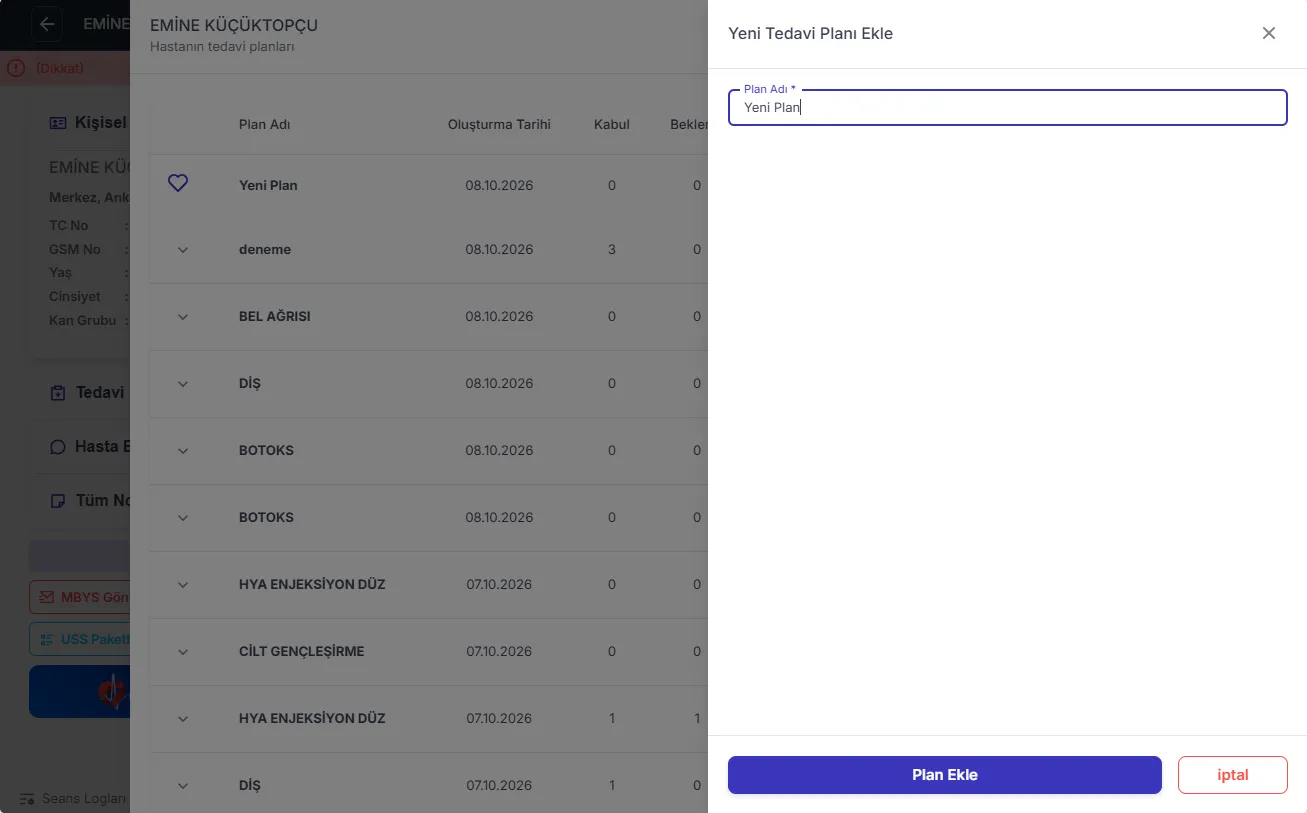Expand the deneme plan row
The image size is (1307, 813).
182,249
